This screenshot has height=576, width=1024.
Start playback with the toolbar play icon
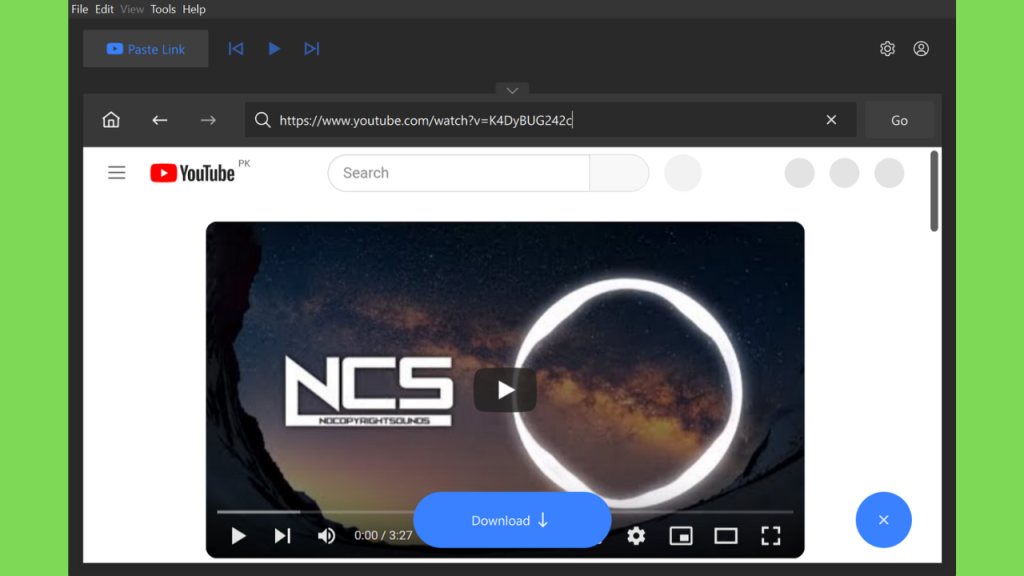274,49
